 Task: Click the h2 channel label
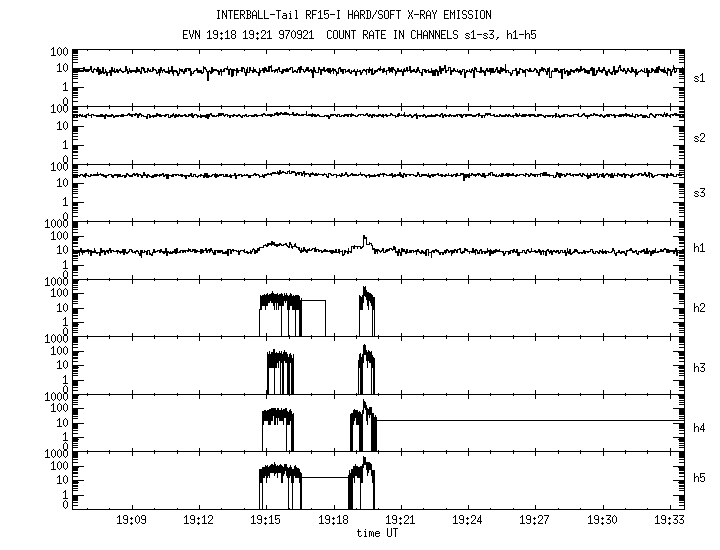pyautogui.click(x=701, y=307)
